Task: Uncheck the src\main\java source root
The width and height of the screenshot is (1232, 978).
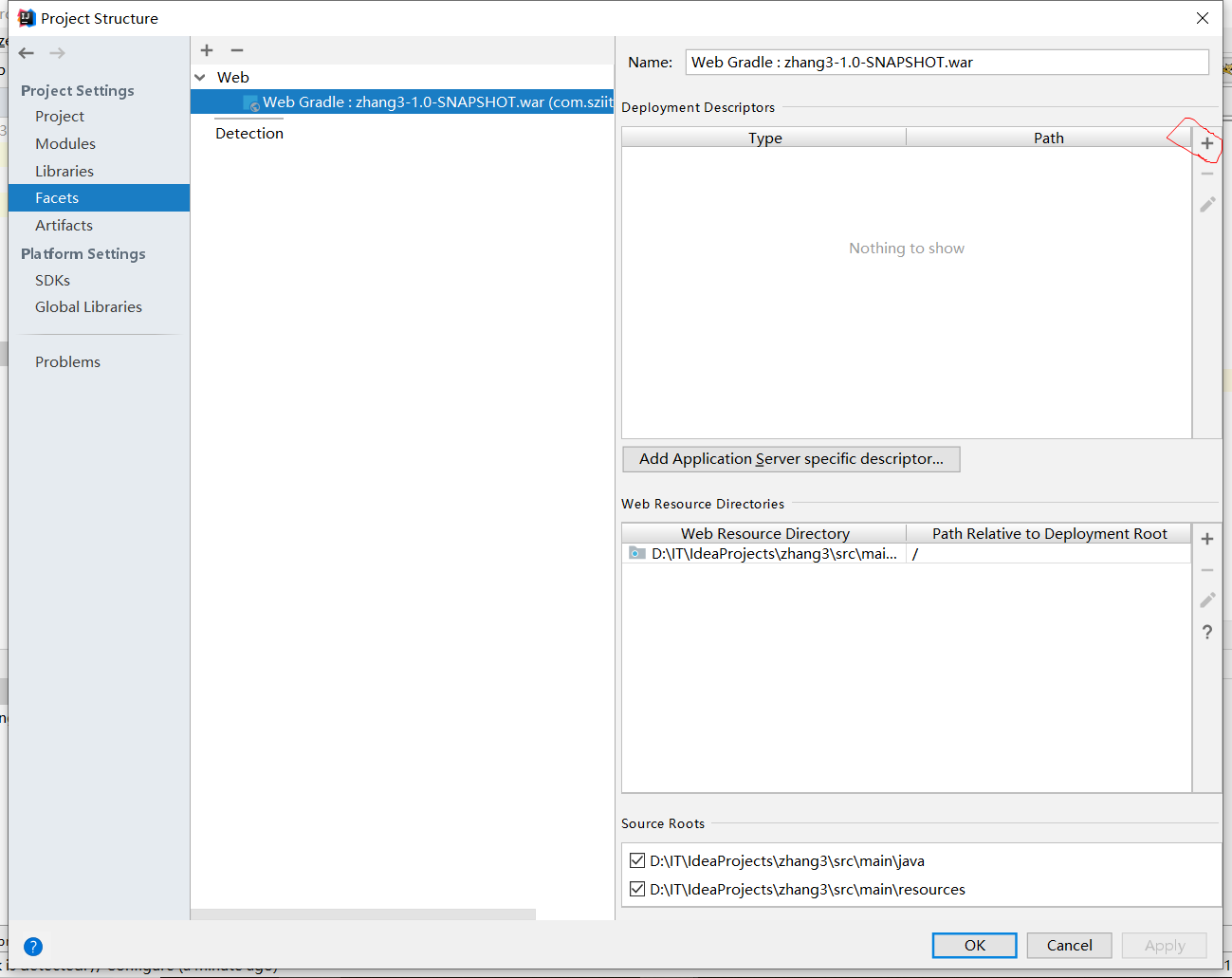Action: pyautogui.click(x=637, y=859)
